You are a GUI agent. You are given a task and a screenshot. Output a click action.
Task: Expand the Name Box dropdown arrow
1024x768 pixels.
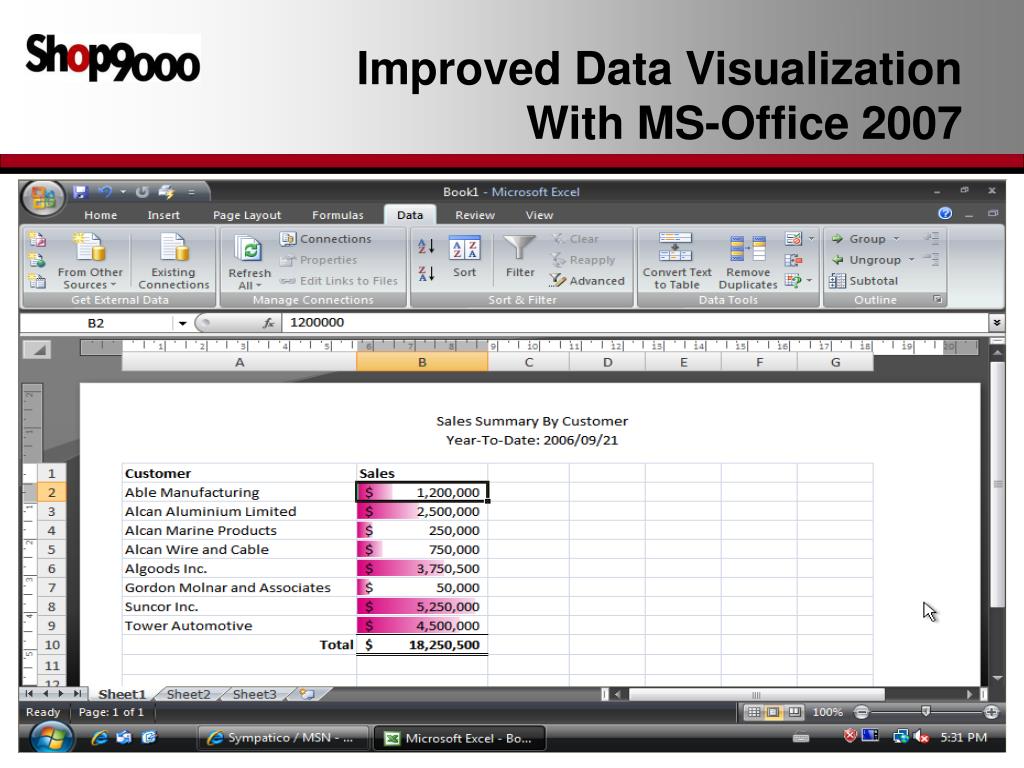pyautogui.click(x=182, y=323)
